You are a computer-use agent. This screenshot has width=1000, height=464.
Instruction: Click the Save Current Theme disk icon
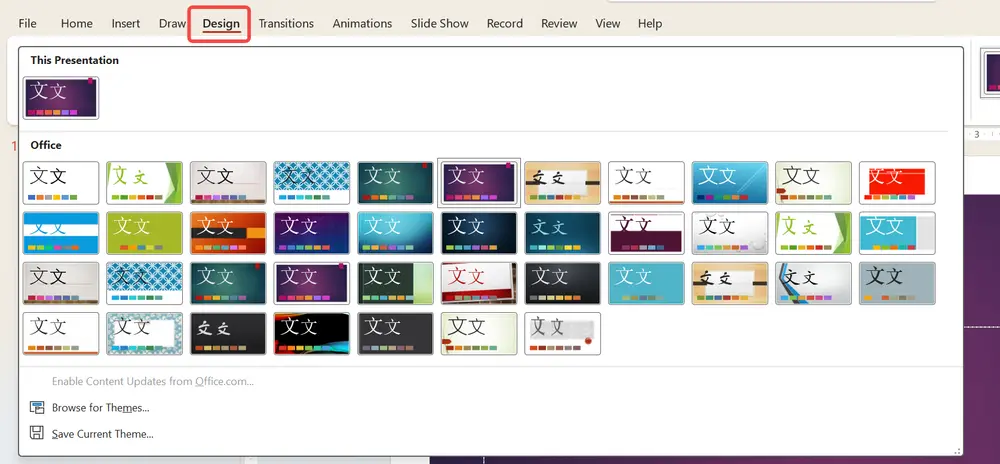pyautogui.click(x=37, y=434)
